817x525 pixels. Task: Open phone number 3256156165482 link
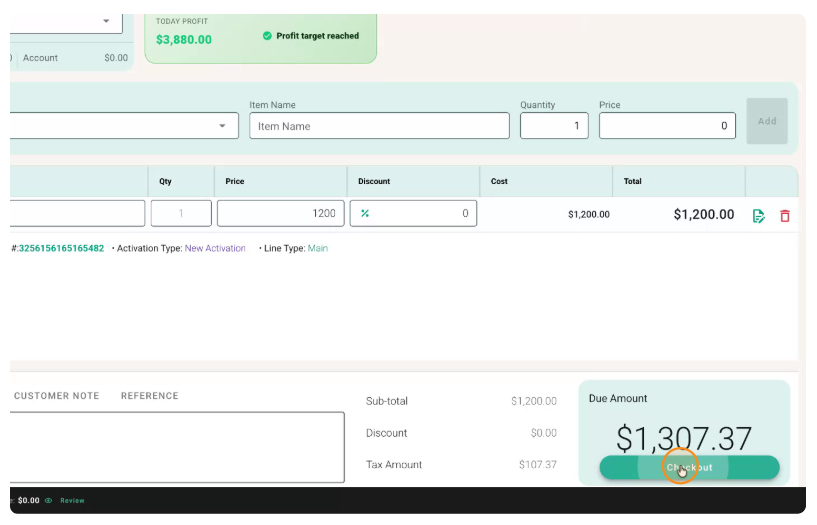pyautogui.click(x=61, y=248)
